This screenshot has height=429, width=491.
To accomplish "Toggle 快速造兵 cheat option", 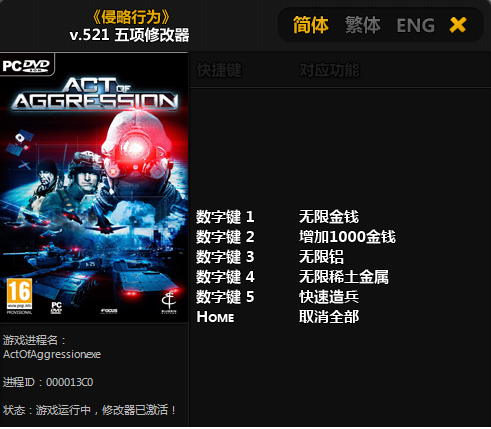I will pos(329,297).
